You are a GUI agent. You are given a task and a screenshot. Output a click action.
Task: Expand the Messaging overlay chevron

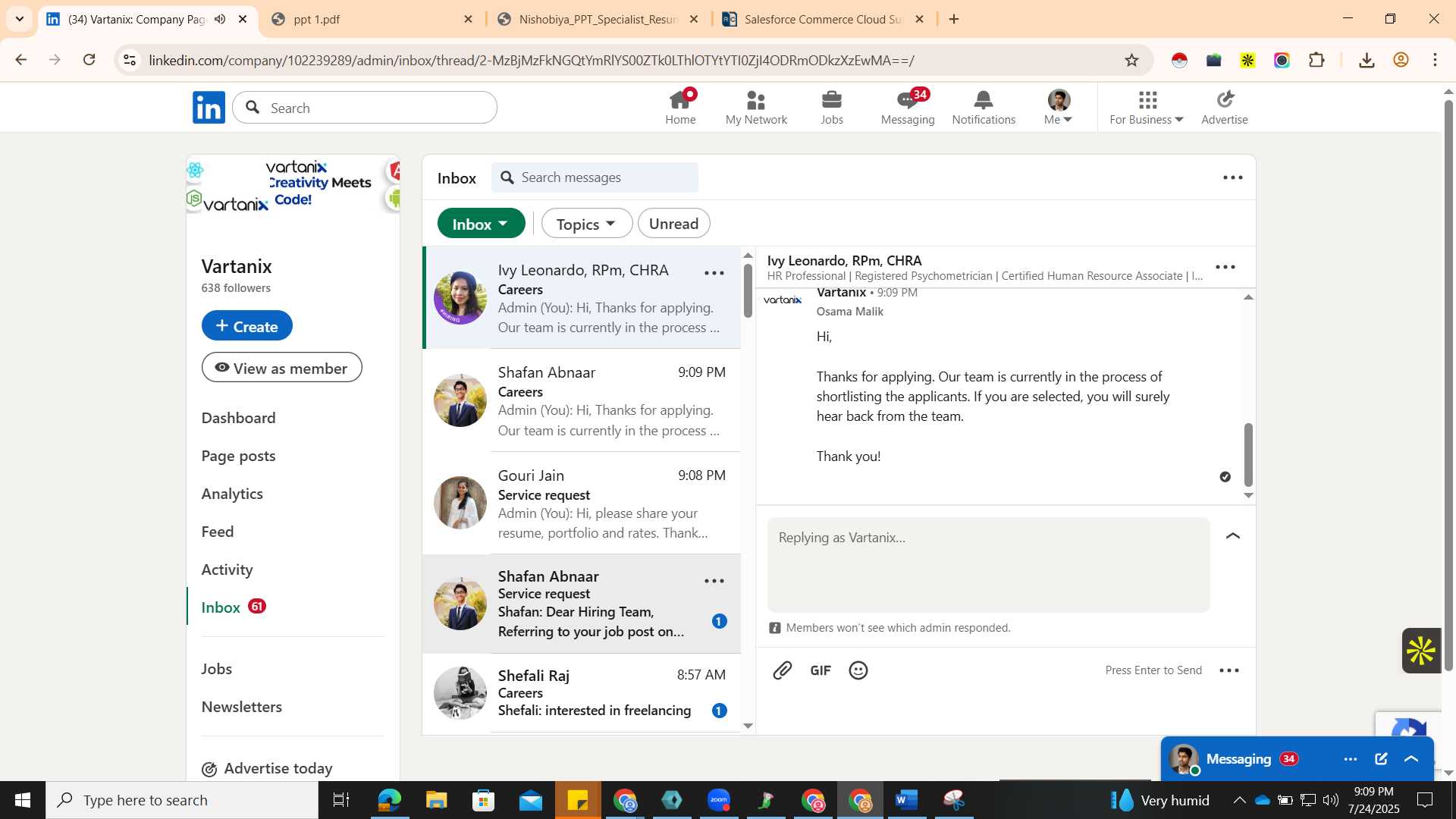[x=1411, y=759]
